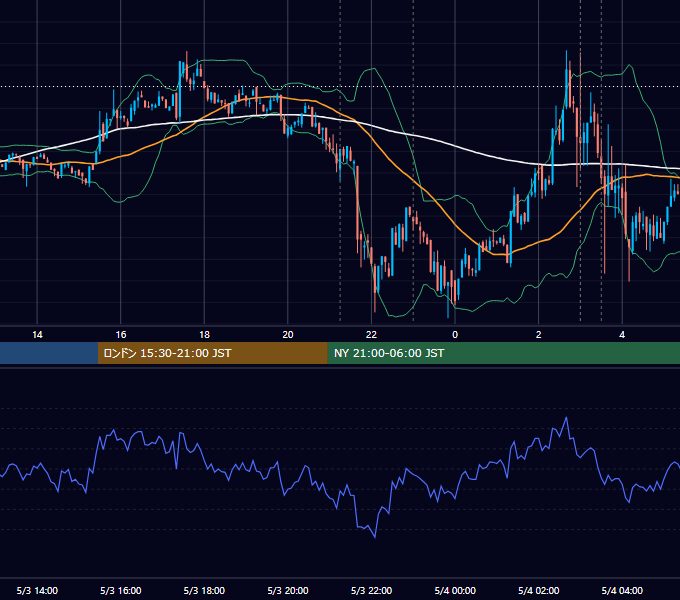This screenshot has width=680, height=600.
Task: Click the 5/4 02:00 time label
Action: click(538, 590)
